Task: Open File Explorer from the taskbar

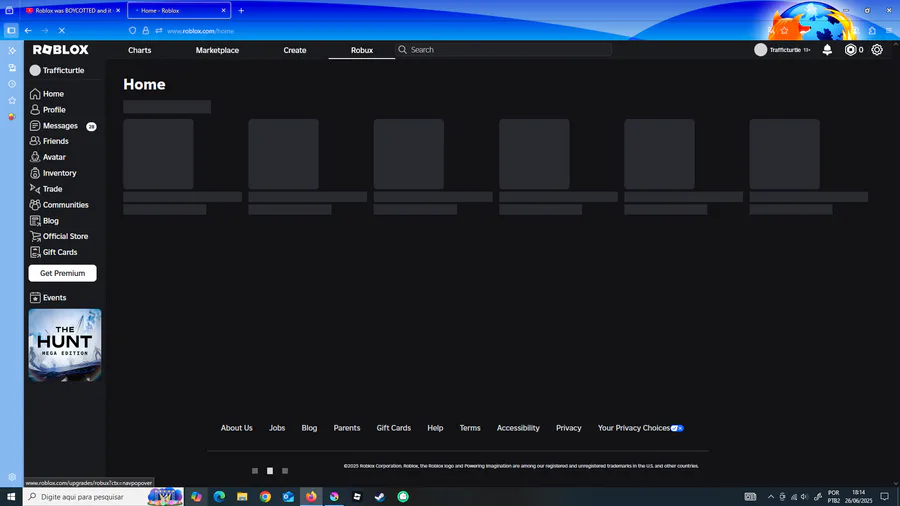Action: pyautogui.click(x=242, y=497)
